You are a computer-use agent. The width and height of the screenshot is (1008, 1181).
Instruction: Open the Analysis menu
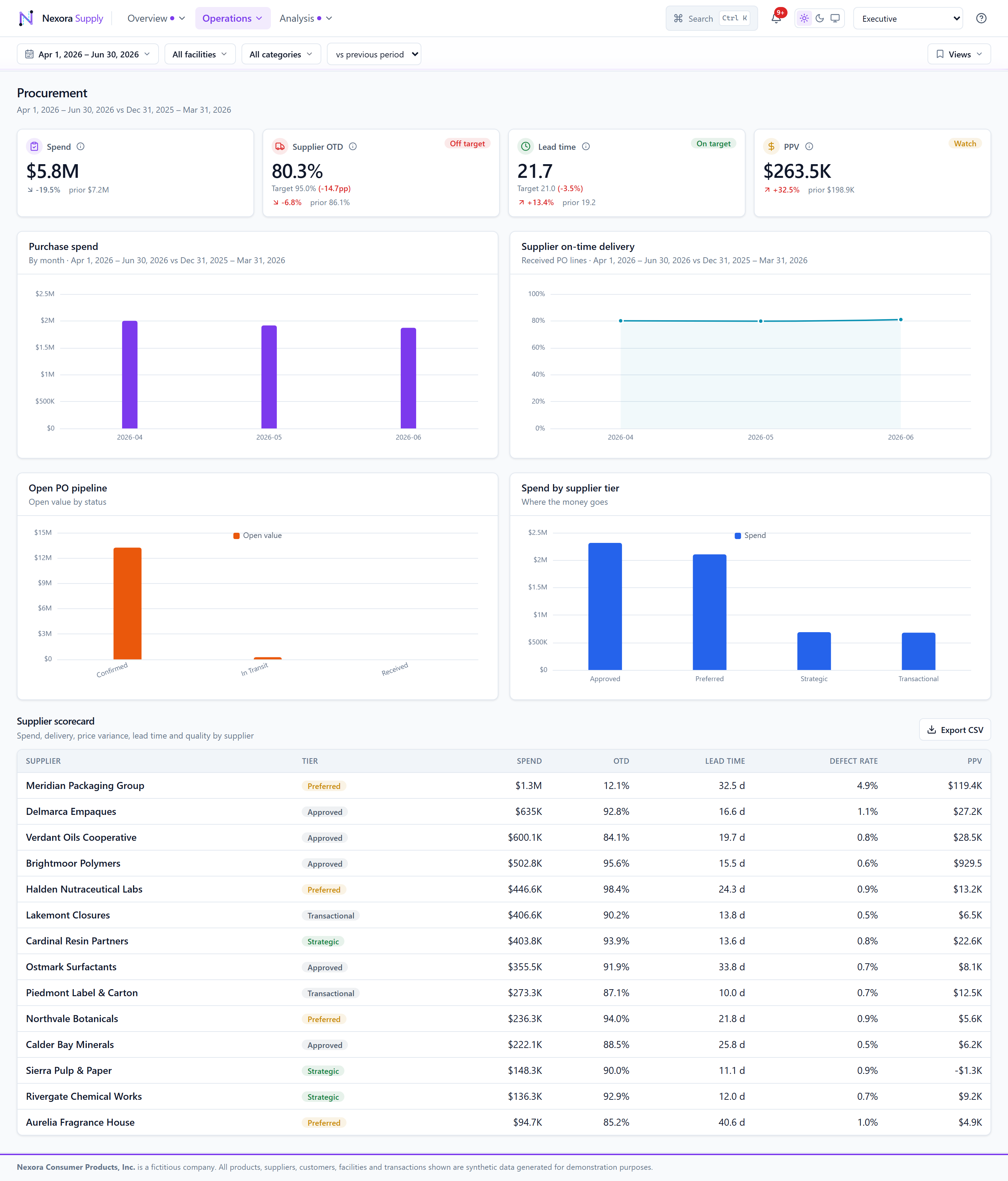coord(306,18)
